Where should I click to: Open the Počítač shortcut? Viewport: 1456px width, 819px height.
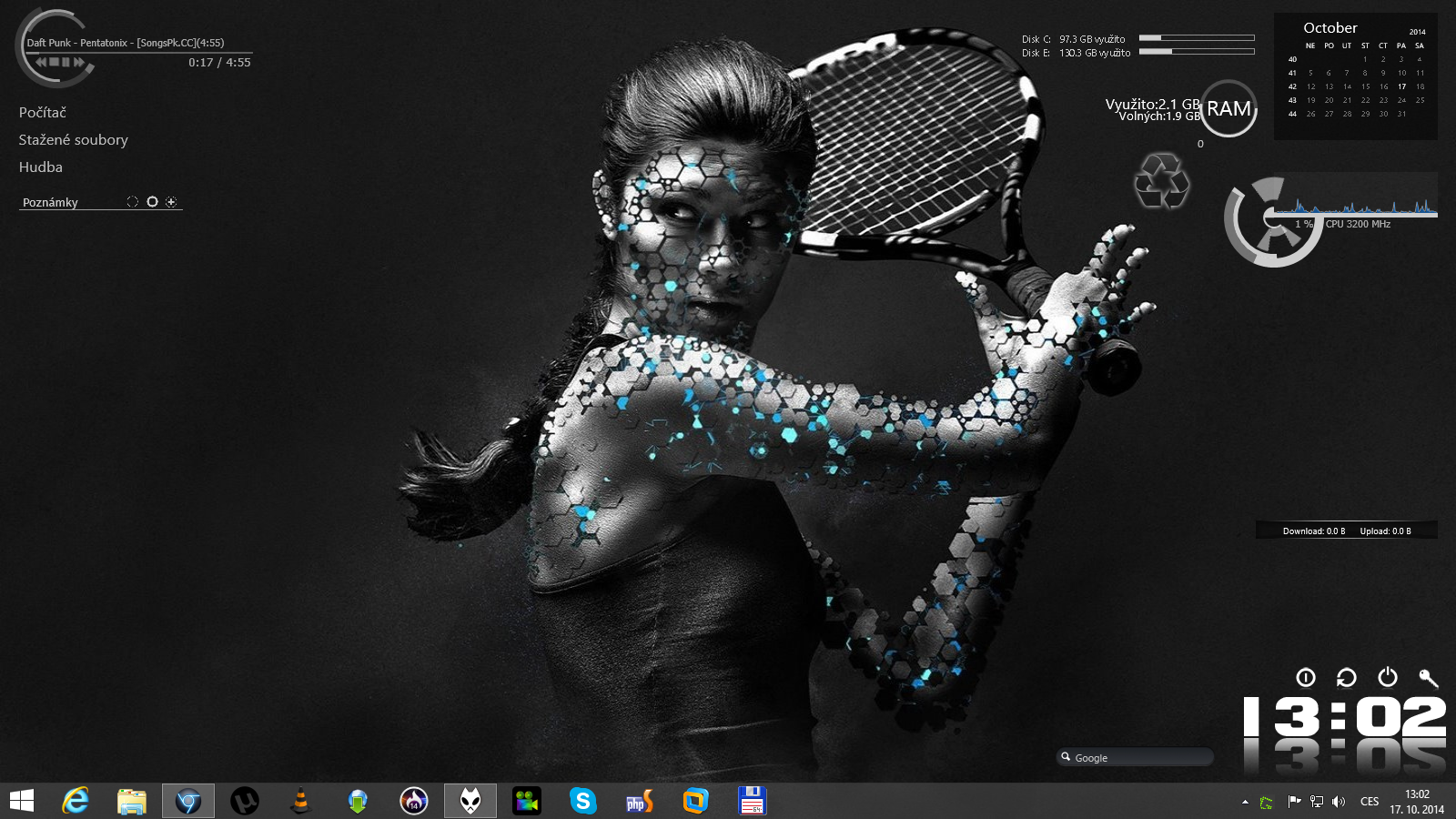pos(43,112)
